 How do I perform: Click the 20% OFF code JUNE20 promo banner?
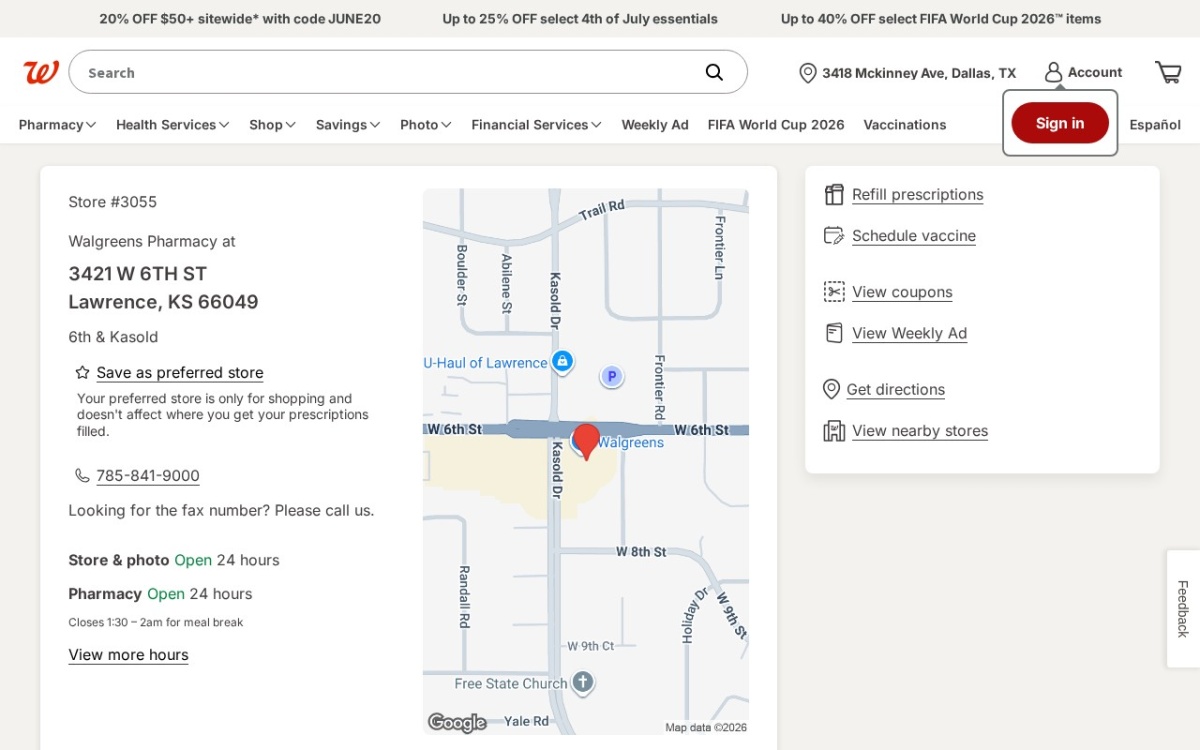pyautogui.click(x=240, y=19)
